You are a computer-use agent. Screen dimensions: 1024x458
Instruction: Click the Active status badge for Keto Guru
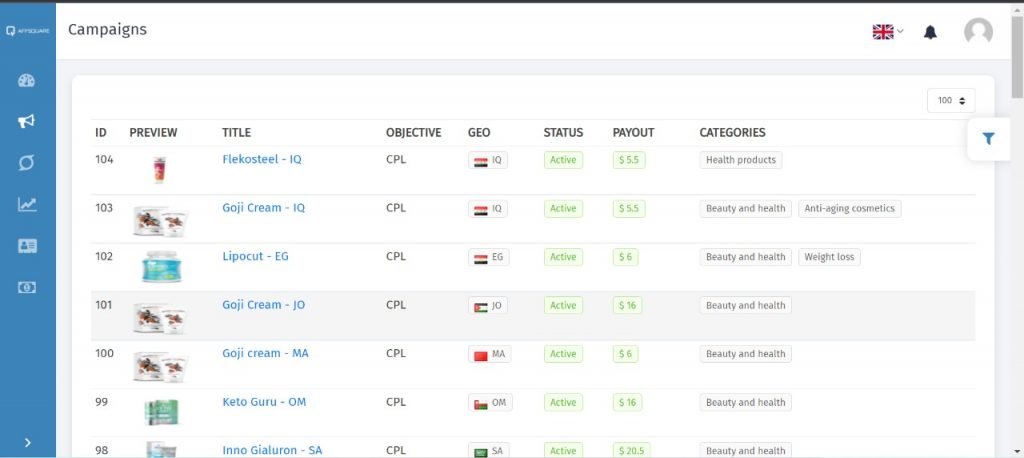pos(563,402)
